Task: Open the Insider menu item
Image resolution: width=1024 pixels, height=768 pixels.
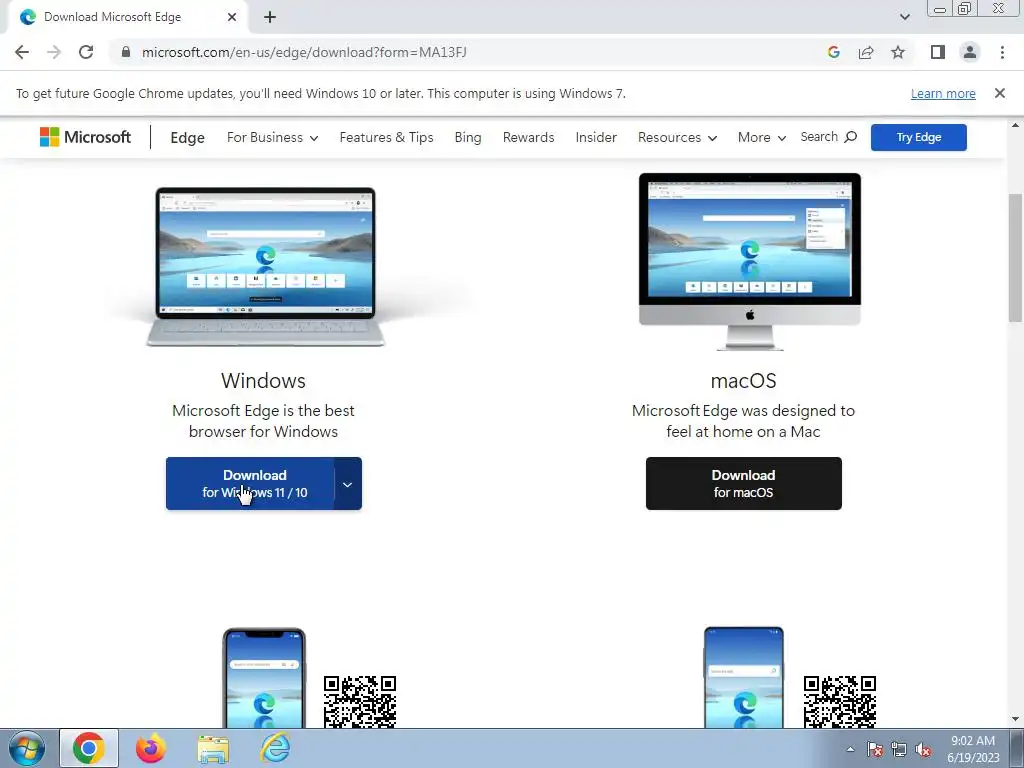Action: [x=596, y=137]
